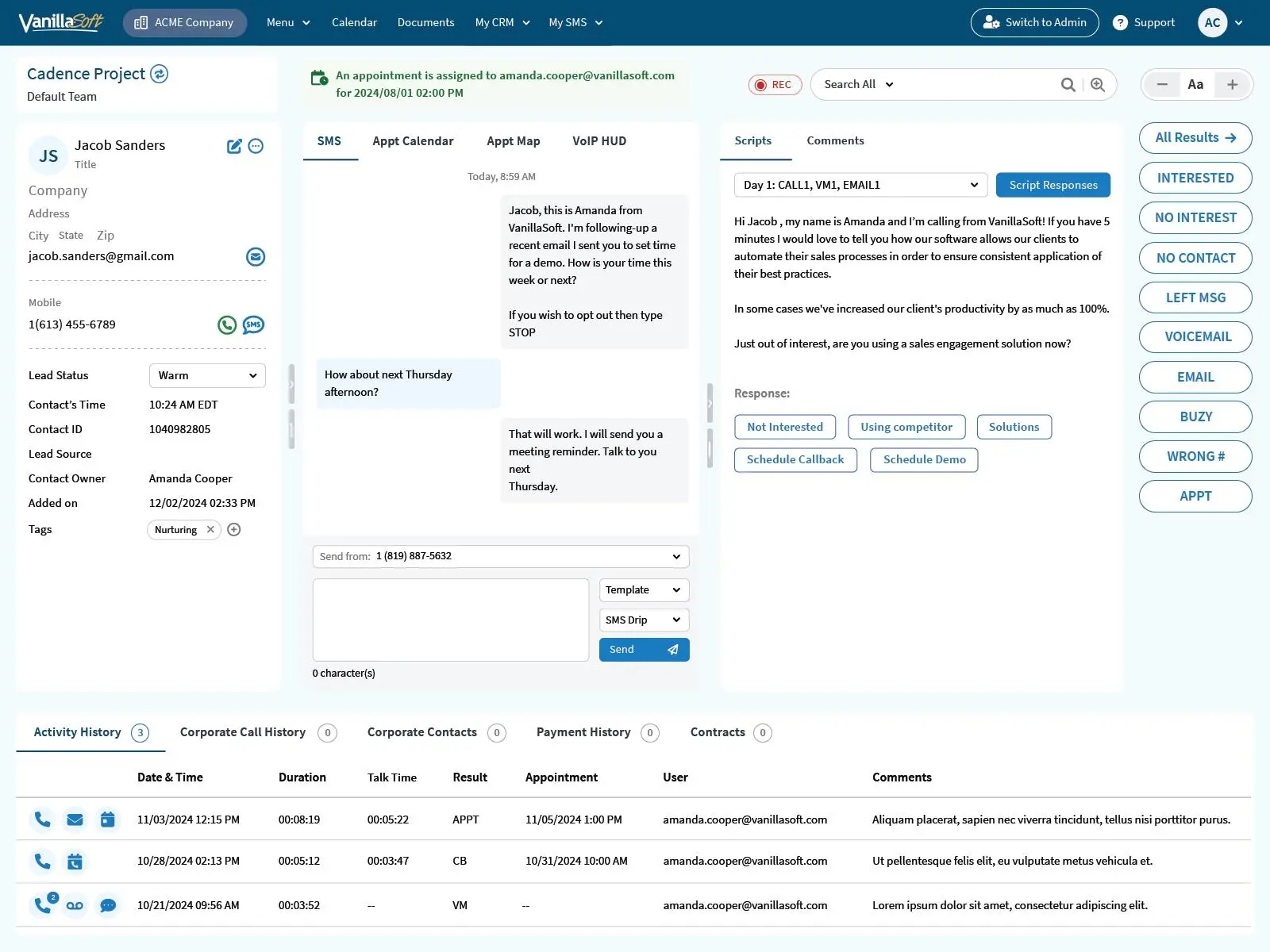Click email icon in 11/03/2024 activity row

[75, 820]
